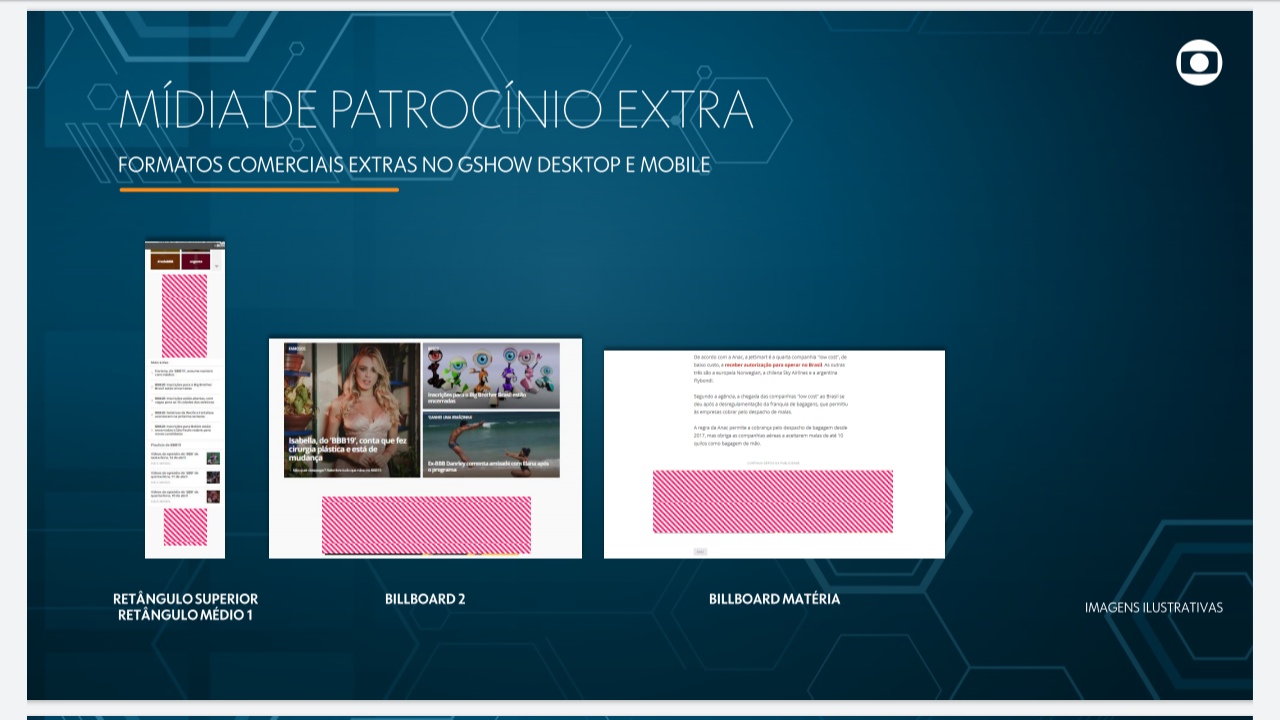Select the brown tab in mobile mockup
Screen dimensions: 1280x720
pos(165,262)
